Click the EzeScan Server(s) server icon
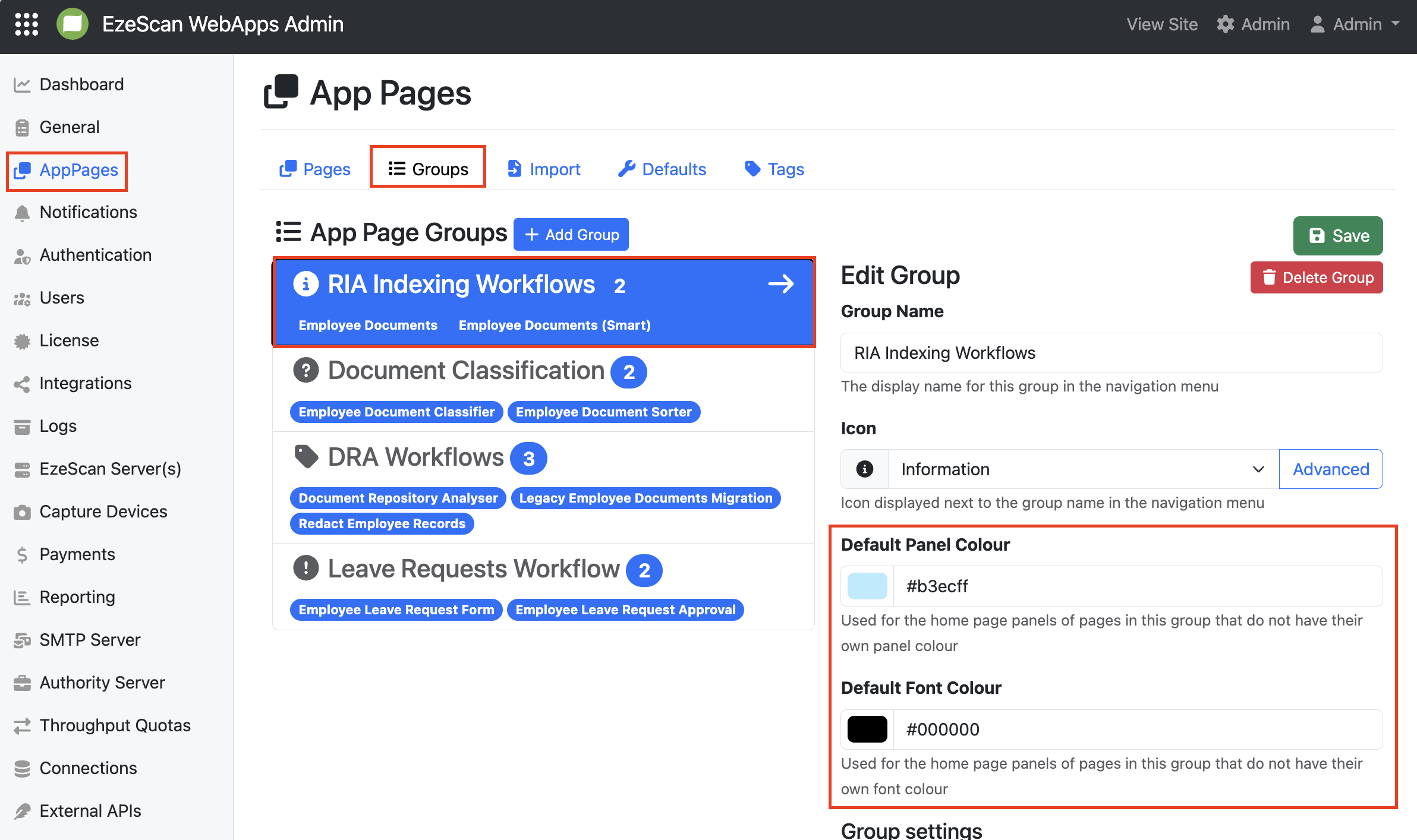The width and height of the screenshot is (1417, 840). [22, 469]
